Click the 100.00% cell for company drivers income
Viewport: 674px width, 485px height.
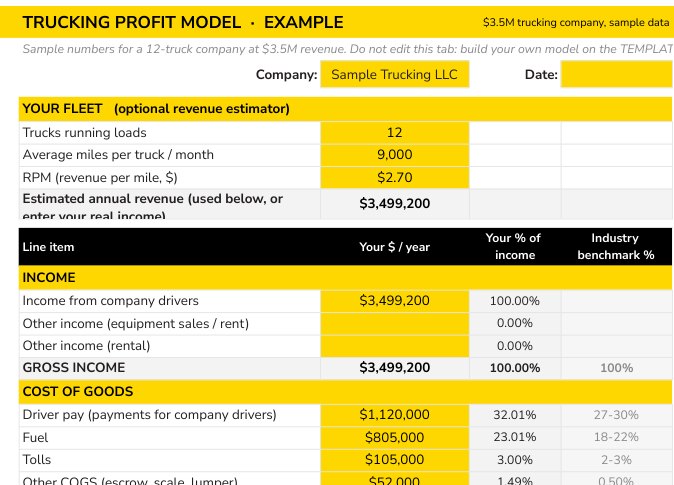[x=515, y=301]
